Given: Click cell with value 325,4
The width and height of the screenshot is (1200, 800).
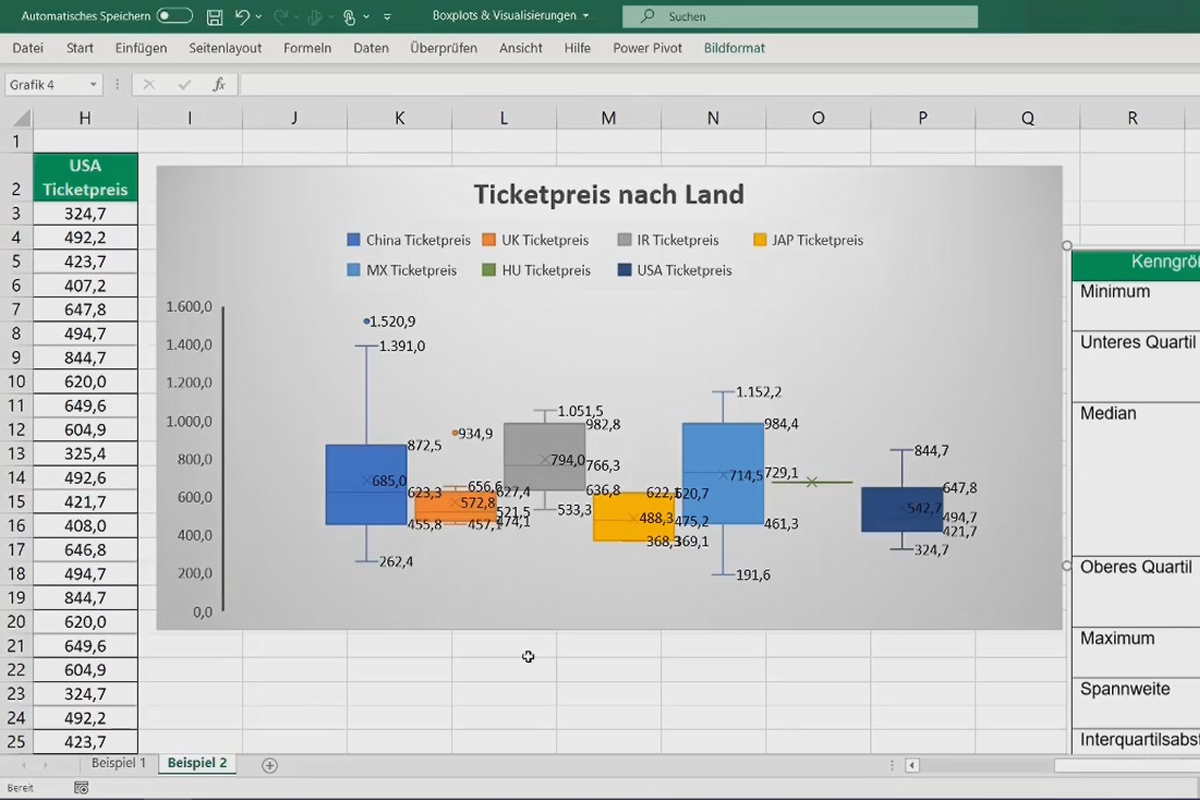Looking at the screenshot, I should [x=85, y=453].
